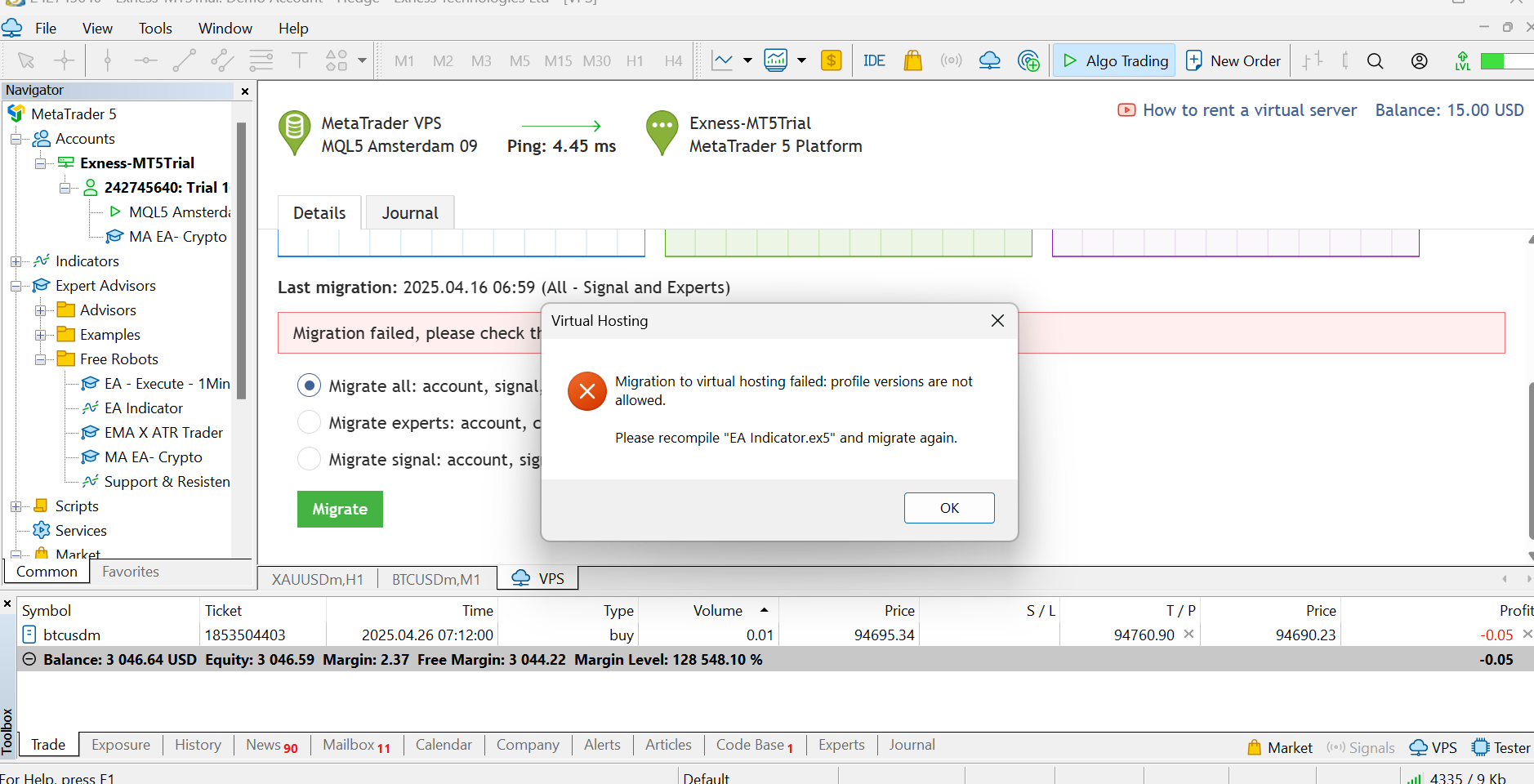
Task: Open Tester in the toolbox bar
Action: [1501, 747]
